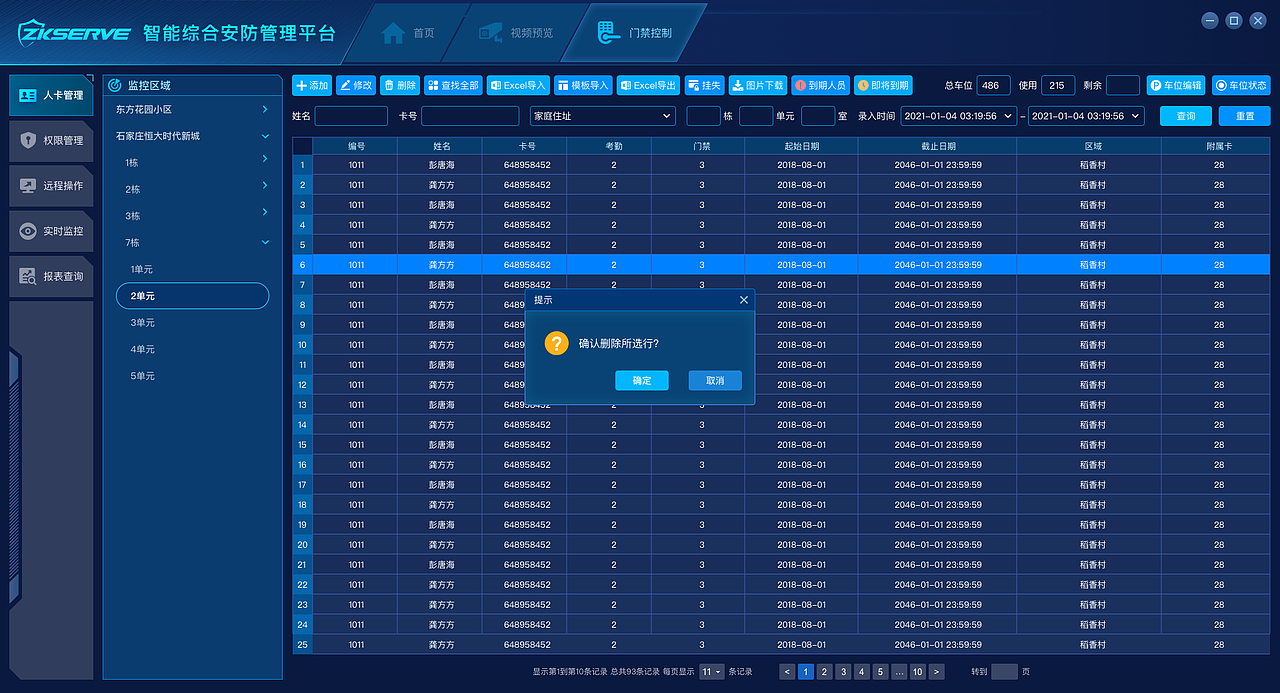Open 实时监控 from the sidebar
The height and width of the screenshot is (693, 1280).
[50, 231]
